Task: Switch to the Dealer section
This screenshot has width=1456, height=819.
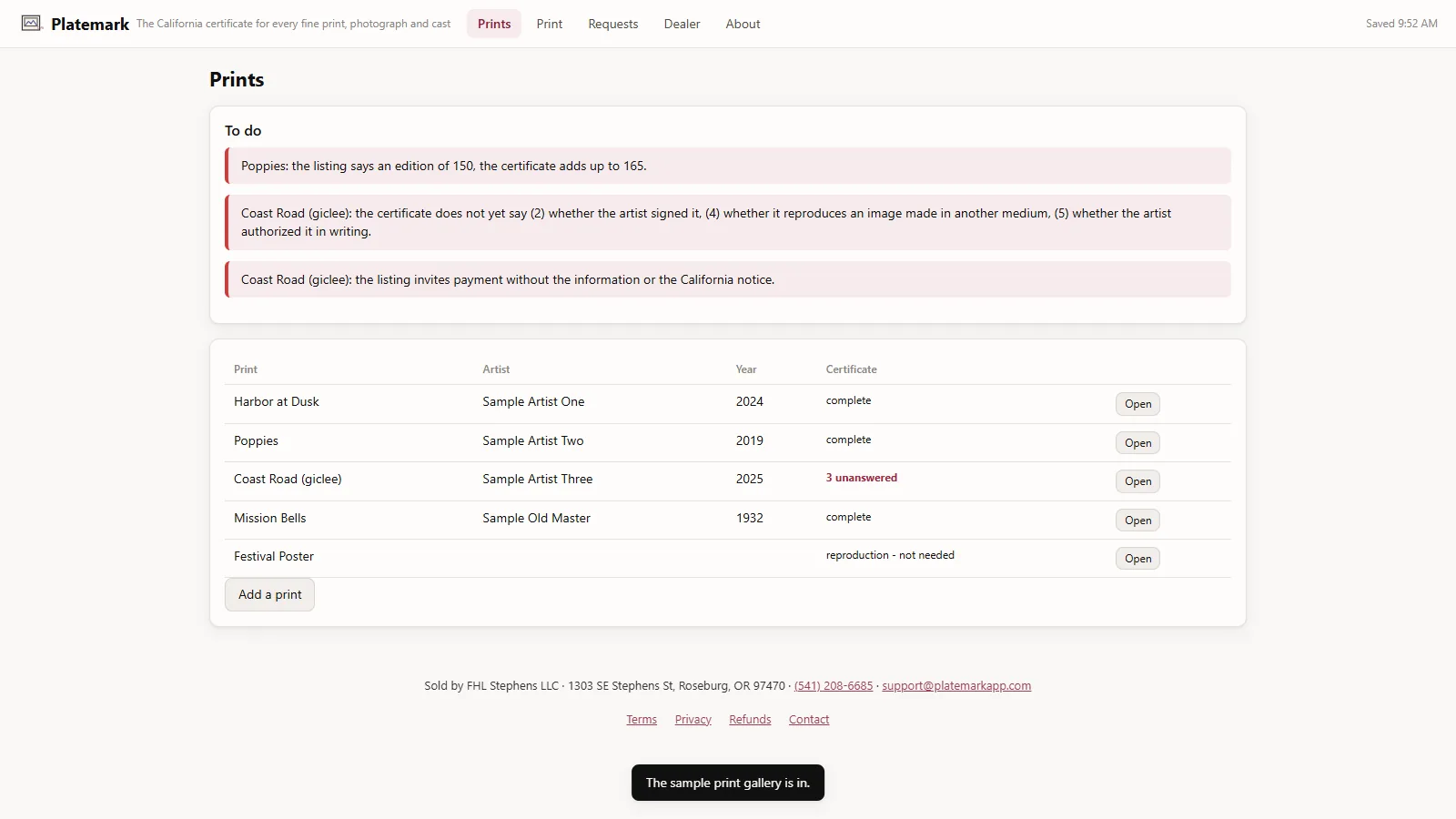Action: pos(682,24)
